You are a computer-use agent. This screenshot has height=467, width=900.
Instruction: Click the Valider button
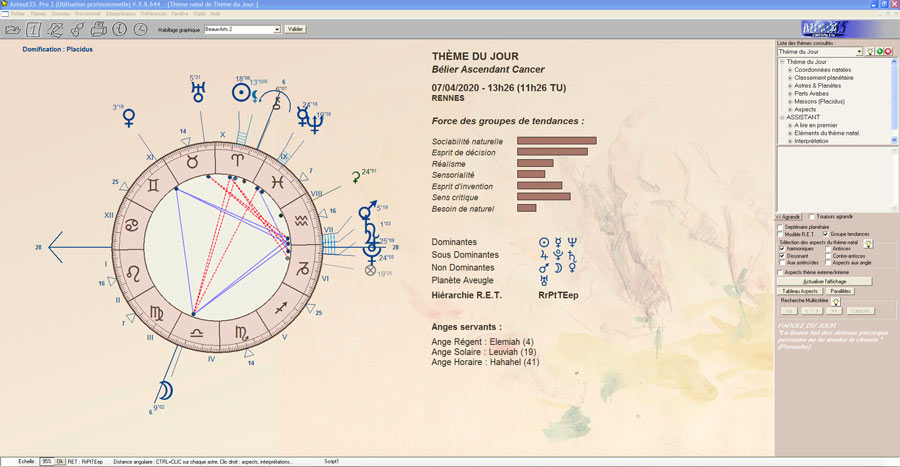(x=295, y=29)
